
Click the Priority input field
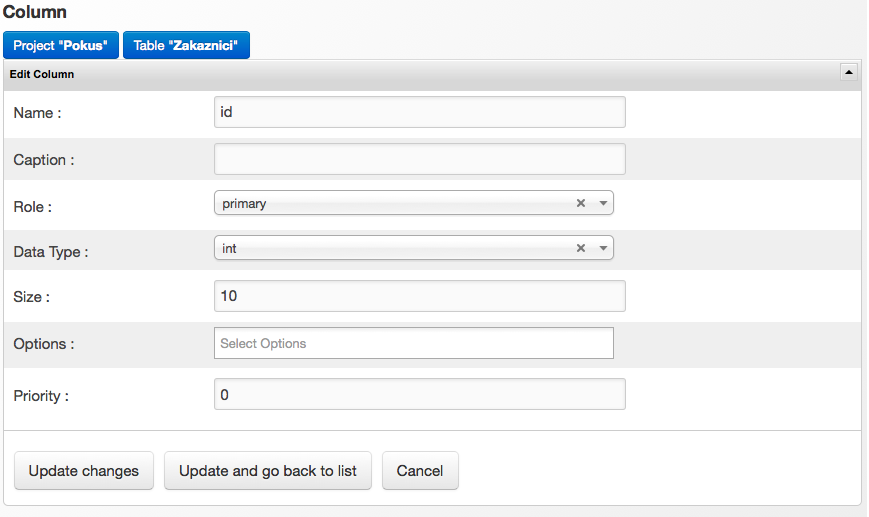(420, 394)
